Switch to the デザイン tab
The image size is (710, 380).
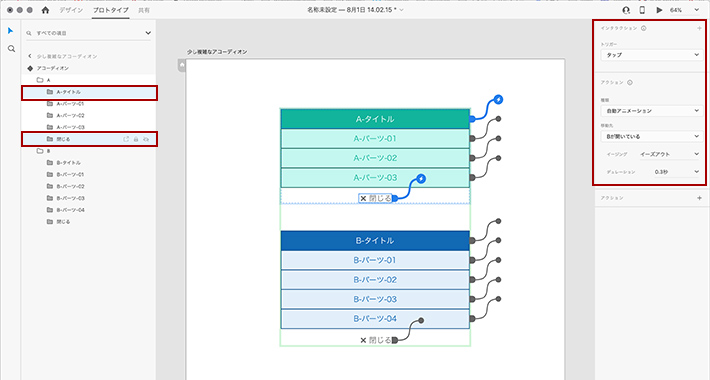click(x=71, y=10)
